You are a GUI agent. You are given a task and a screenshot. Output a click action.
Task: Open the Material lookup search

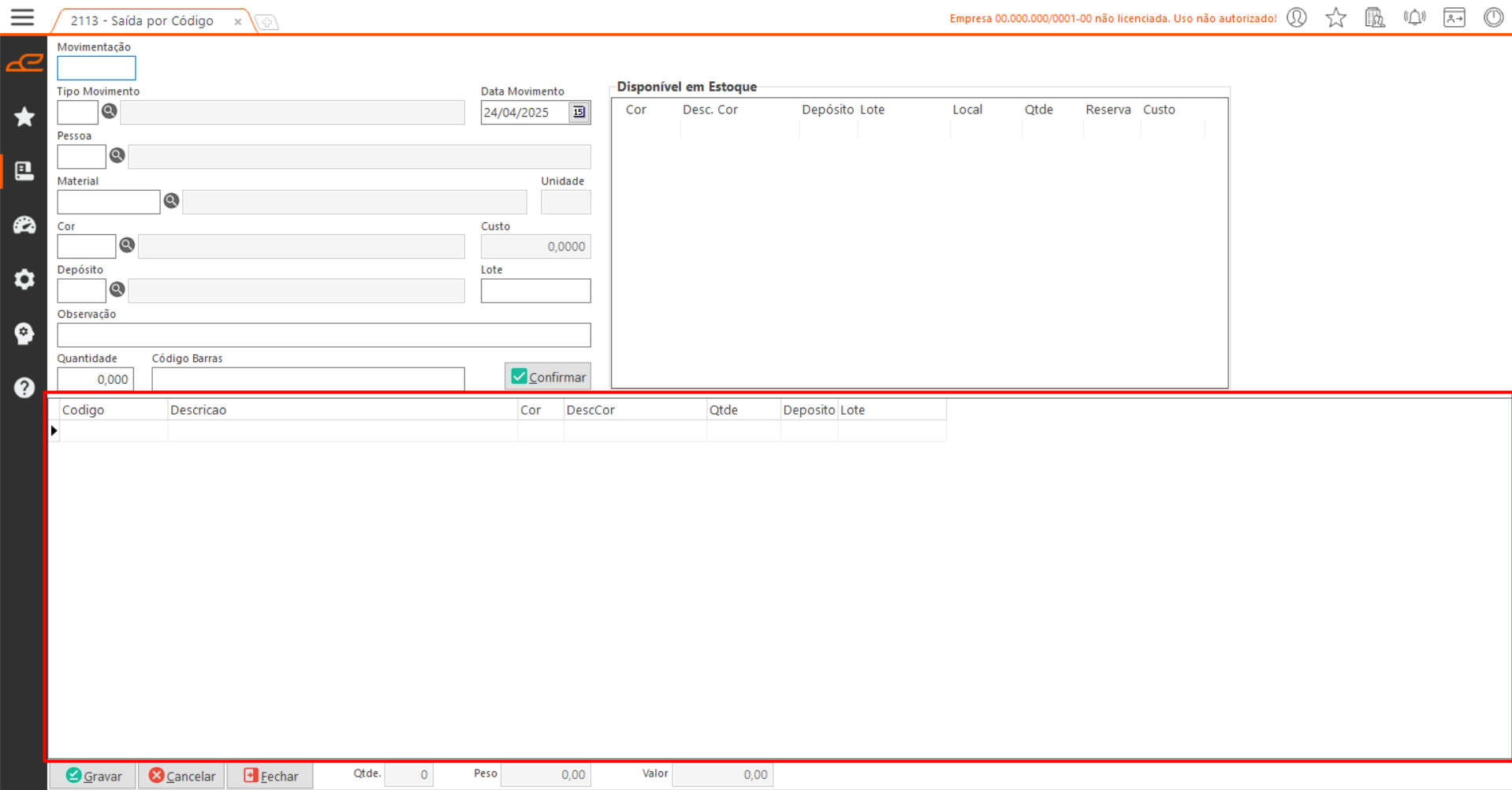click(x=171, y=201)
